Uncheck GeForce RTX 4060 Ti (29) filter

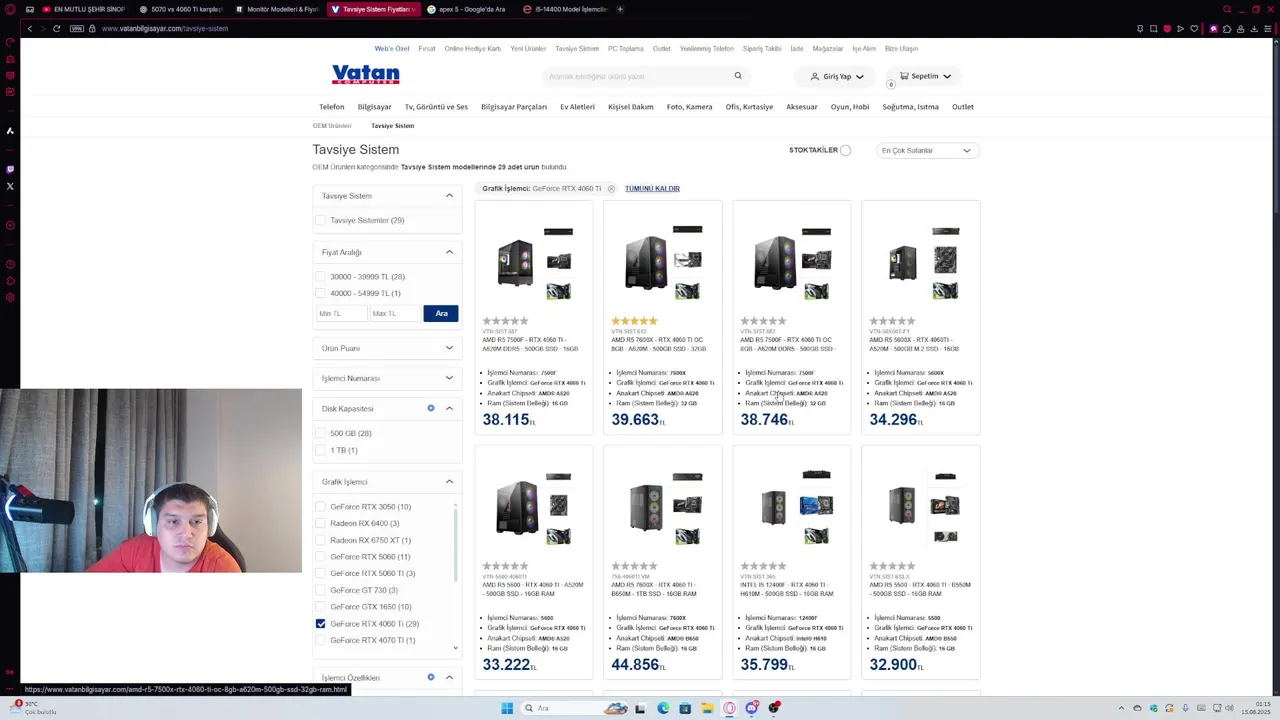pos(320,623)
